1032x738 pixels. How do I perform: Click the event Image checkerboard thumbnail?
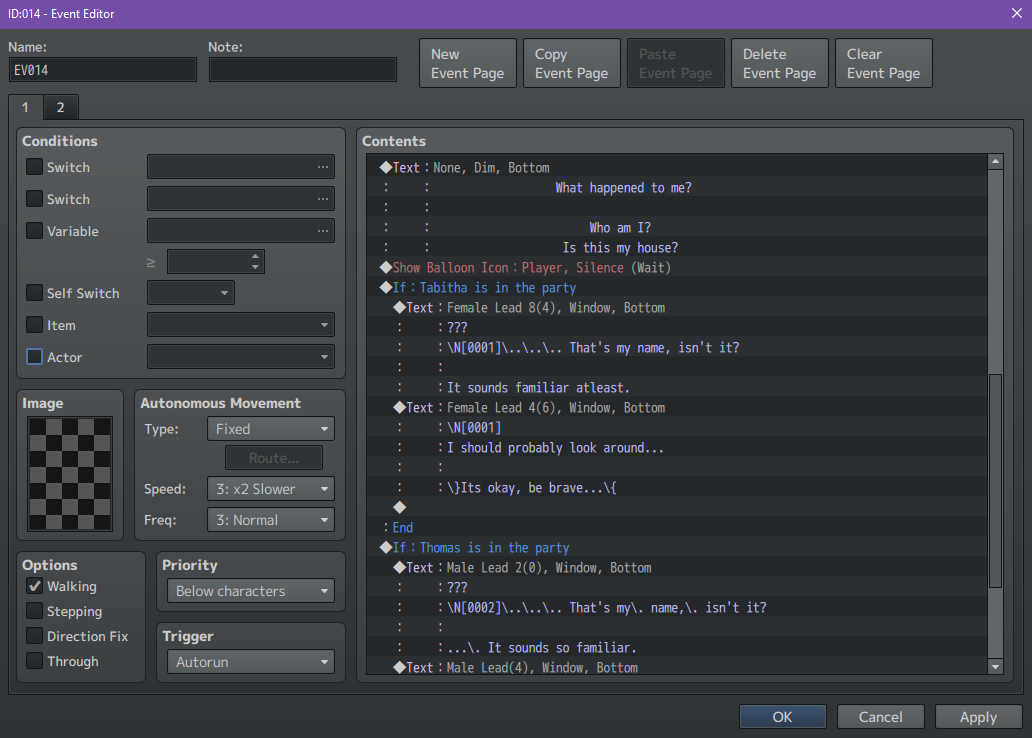pos(70,473)
